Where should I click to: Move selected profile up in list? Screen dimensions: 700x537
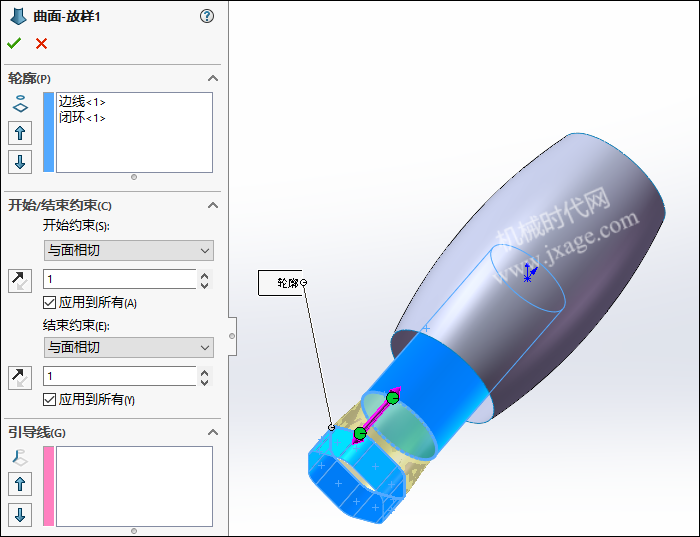(20, 133)
